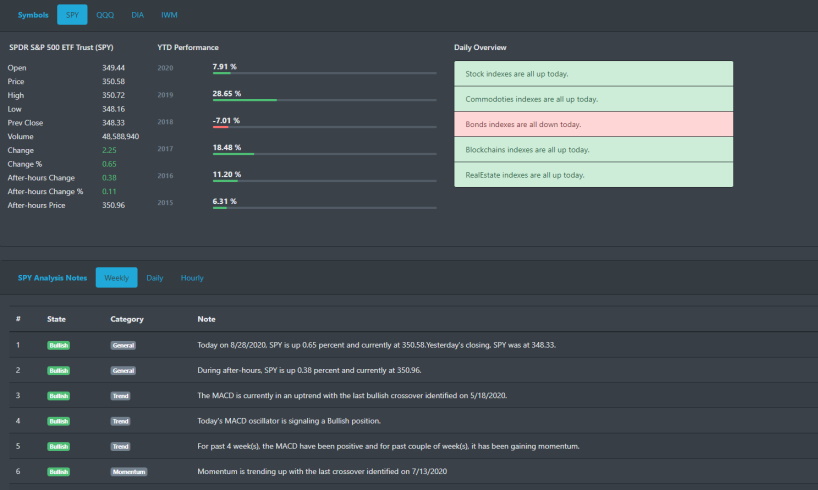The height and width of the screenshot is (490, 818).
Task: Switch to the IWM symbol tab
Action: click(169, 15)
